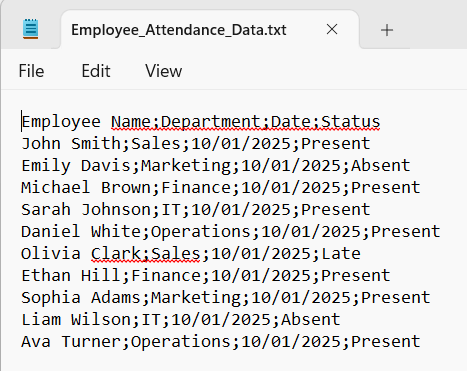Click the Daniel White Operations row
The image size is (467, 371).
(x=231, y=232)
